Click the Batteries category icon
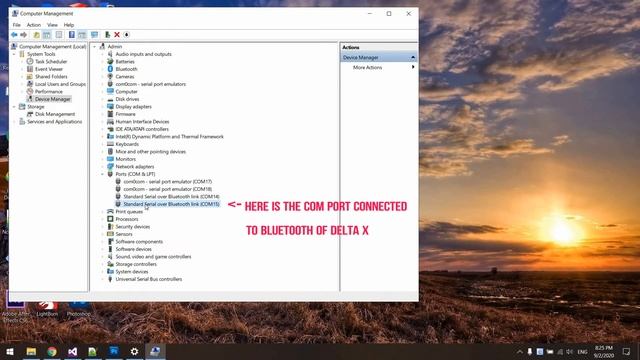The width and height of the screenshot is (640, 360). click(110, 62)
